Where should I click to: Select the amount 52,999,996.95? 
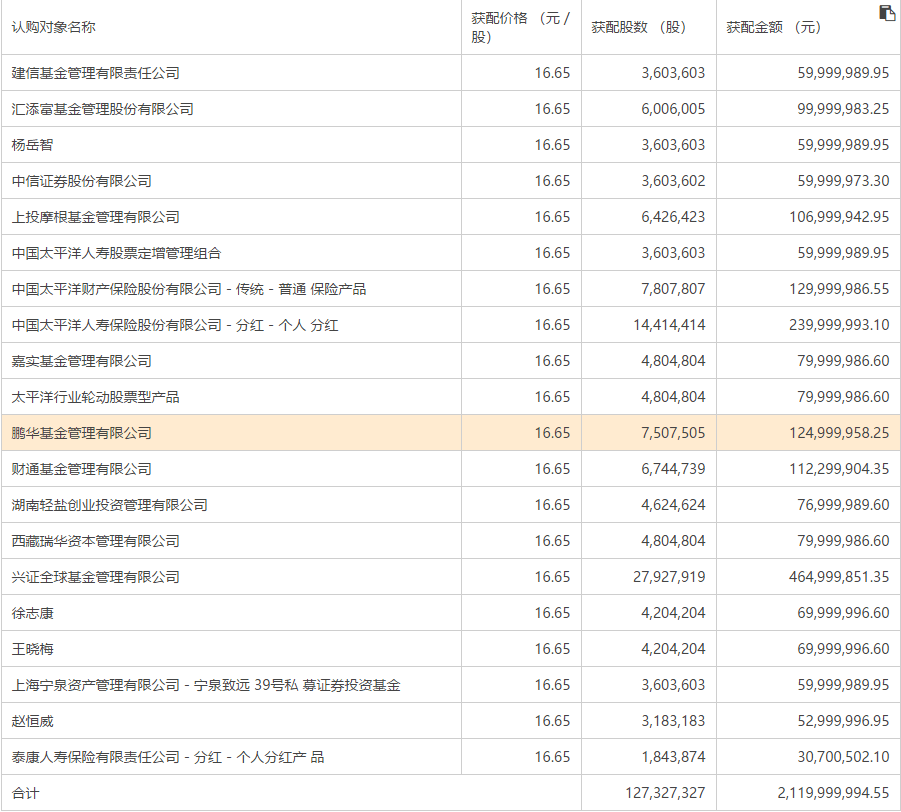[x=843, y=721]
